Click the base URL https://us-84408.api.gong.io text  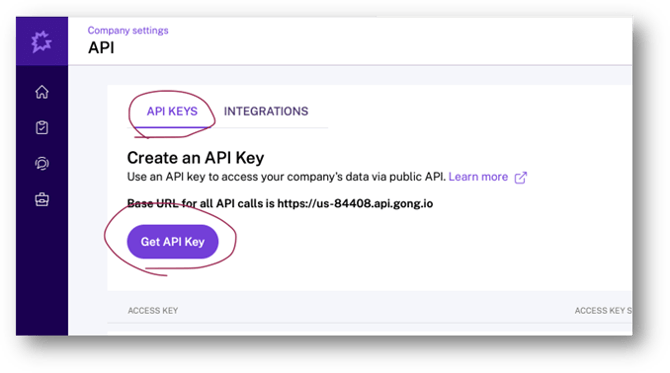(x=355, y=203)
